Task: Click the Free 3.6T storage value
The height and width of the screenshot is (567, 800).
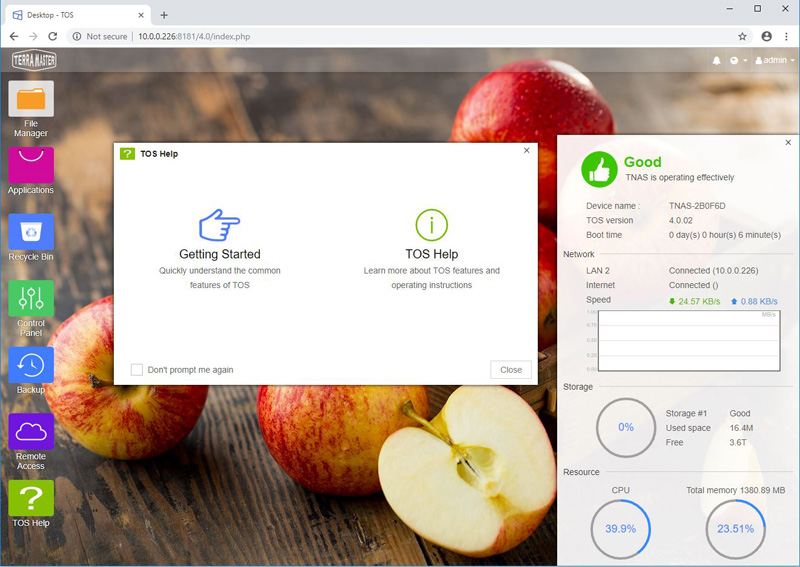Action: click(738, 442)
